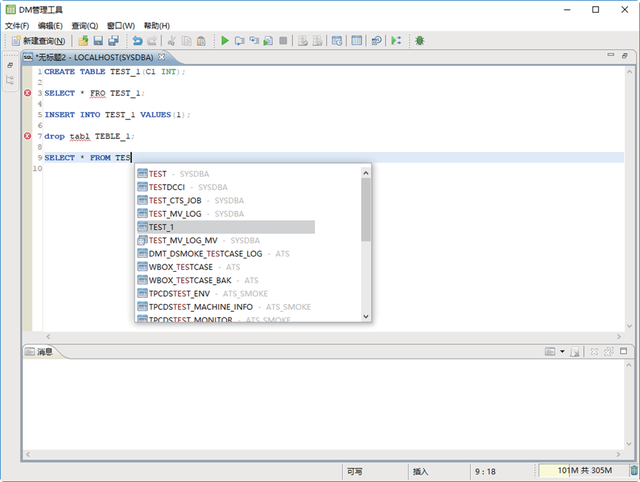Click the autocomplete list scroll-up arrow
The height and width of the screenshot is (482, 640).
pos(365,172)
